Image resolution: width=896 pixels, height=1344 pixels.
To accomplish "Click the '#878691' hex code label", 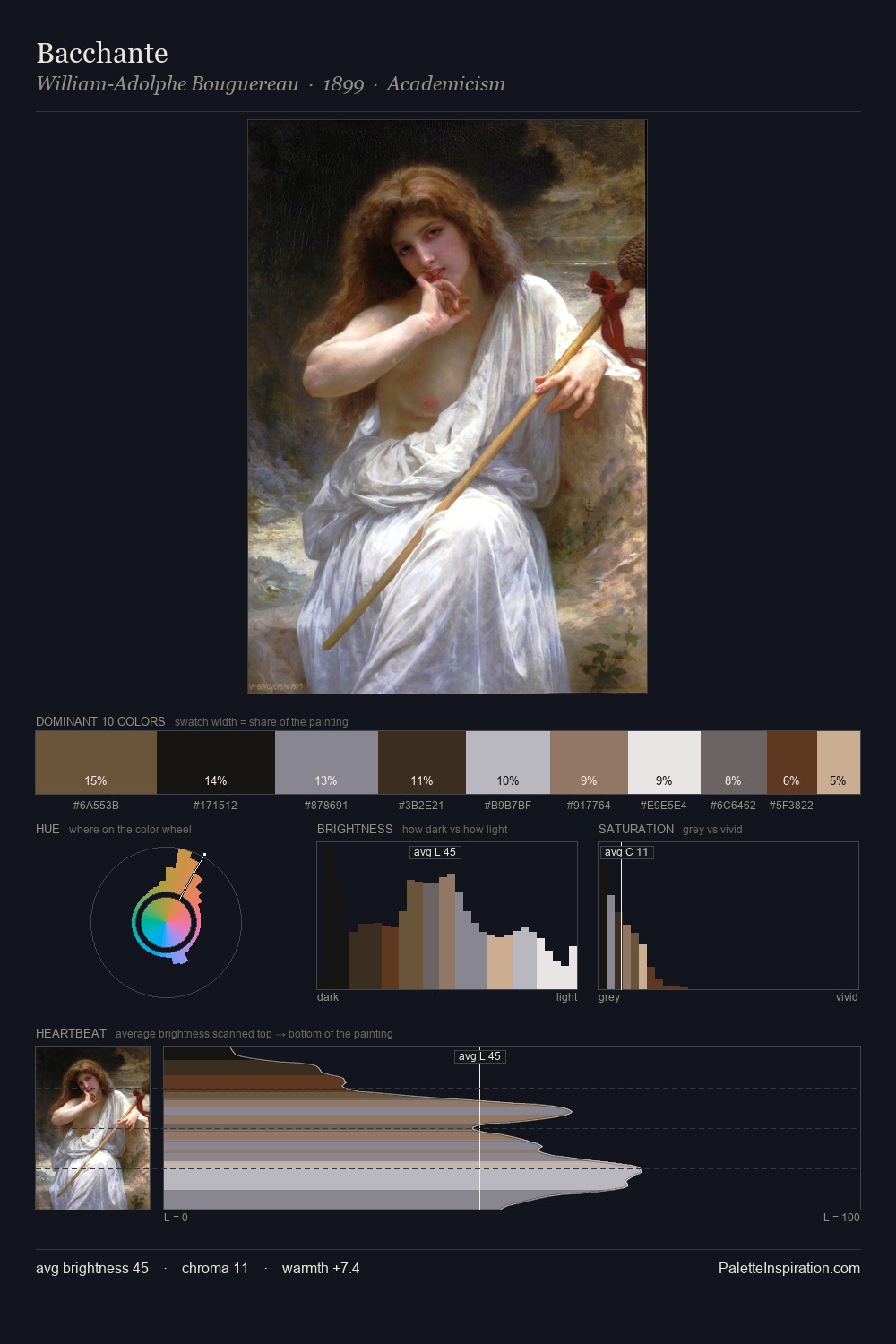I will click(x=326, y=806).
